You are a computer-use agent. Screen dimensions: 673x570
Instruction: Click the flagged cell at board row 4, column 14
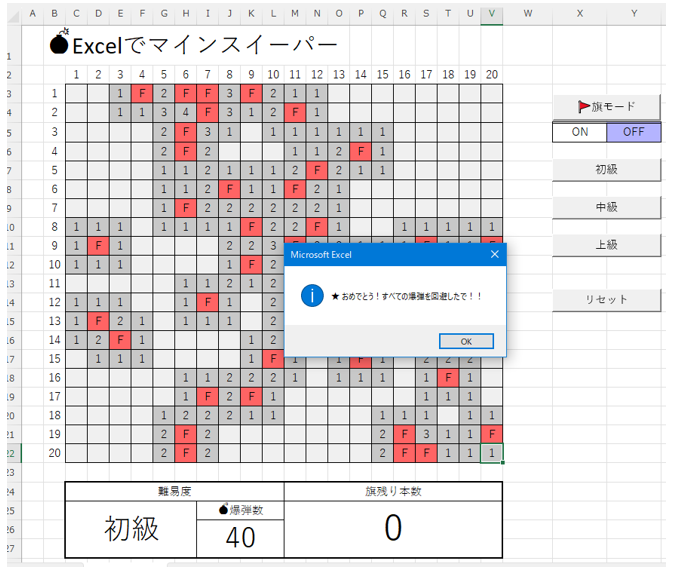pos(361,151)
